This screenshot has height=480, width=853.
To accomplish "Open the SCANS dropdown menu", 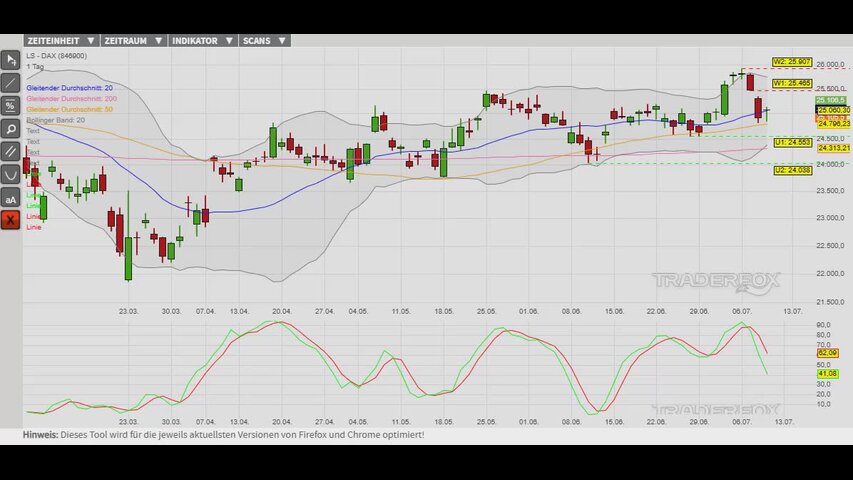I will [264, 41].
